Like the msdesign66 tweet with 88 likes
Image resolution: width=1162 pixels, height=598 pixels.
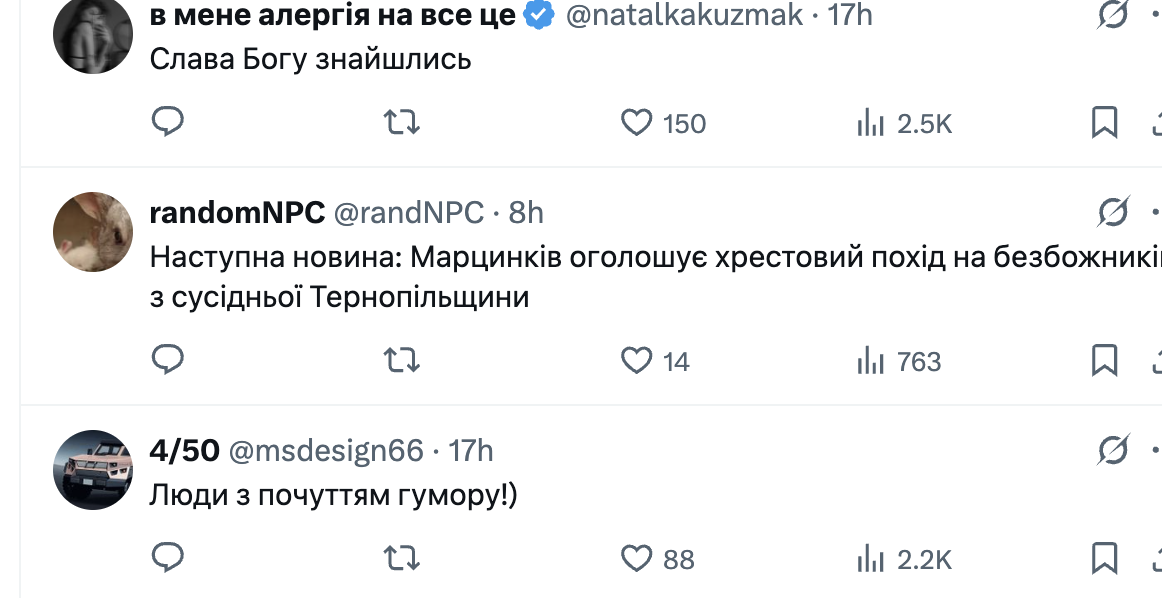click(x=637, y=558)
